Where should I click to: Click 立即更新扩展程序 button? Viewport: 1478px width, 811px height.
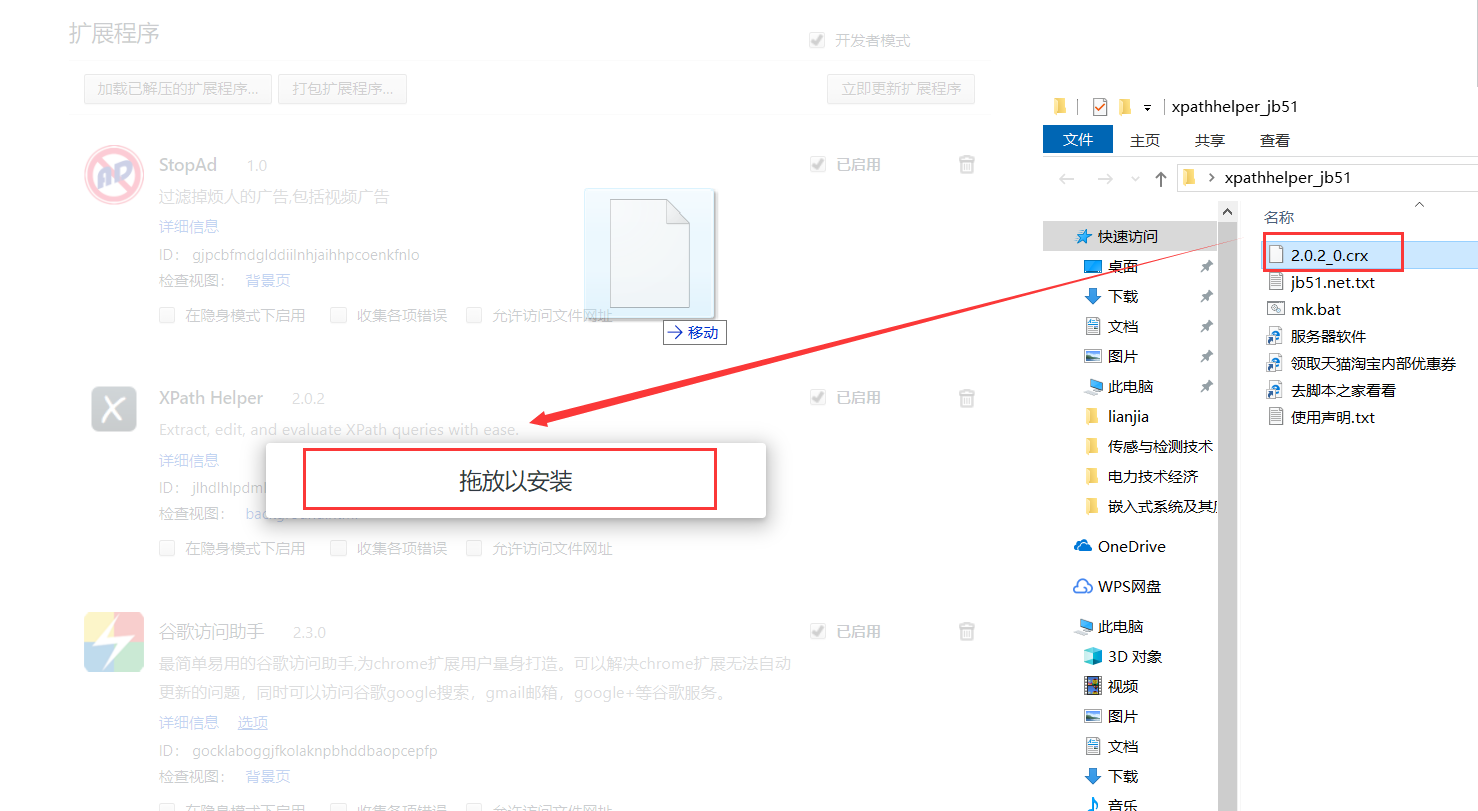(x=901, y=88)
